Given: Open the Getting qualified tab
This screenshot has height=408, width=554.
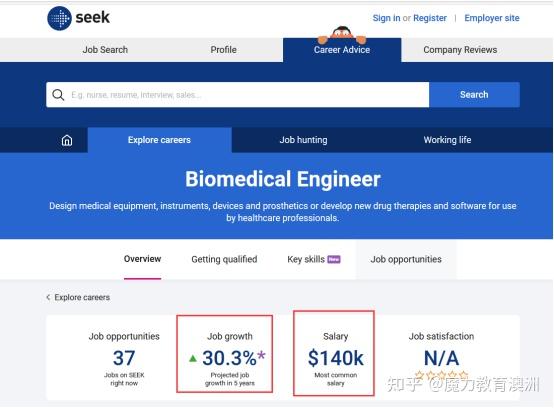Looking at the screenshot, I should (x=224, y=259).
